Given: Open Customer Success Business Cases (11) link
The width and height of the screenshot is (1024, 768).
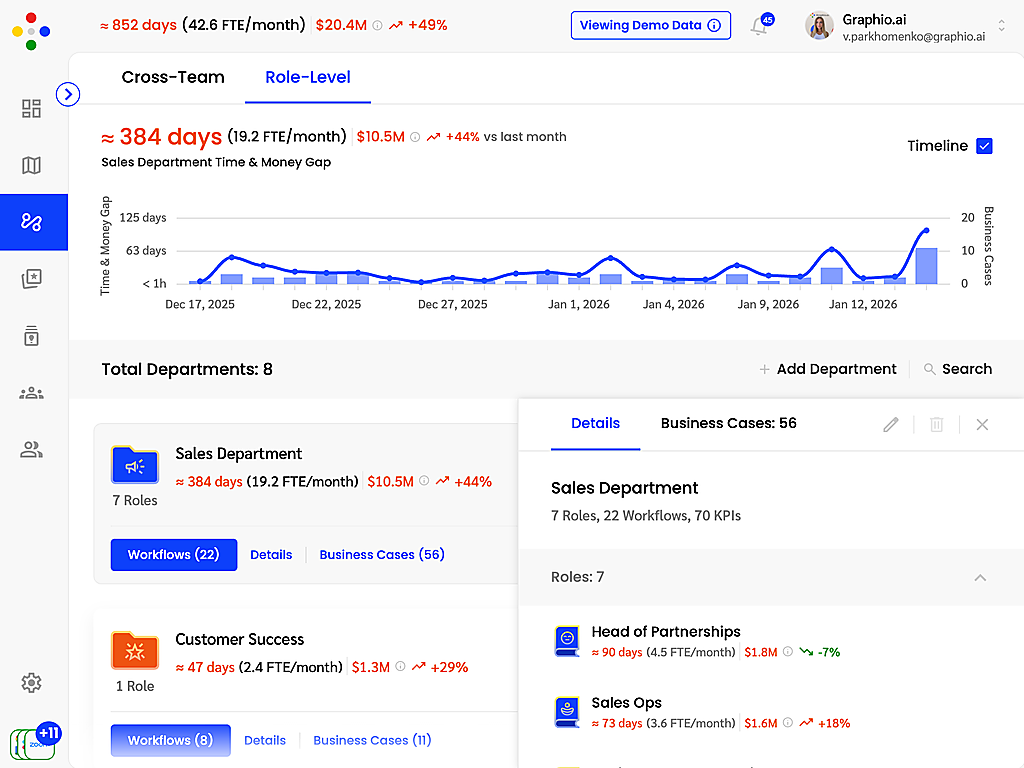Looking at the screenshot, I should (x=372, y=740).
